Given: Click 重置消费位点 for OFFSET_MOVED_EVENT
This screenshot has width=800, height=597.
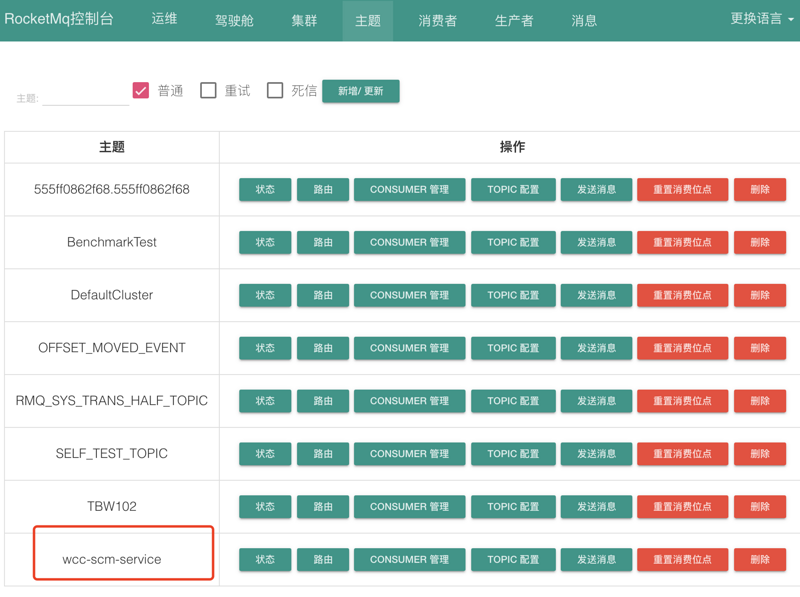Looking at the screenshot, I should [682, 348].
